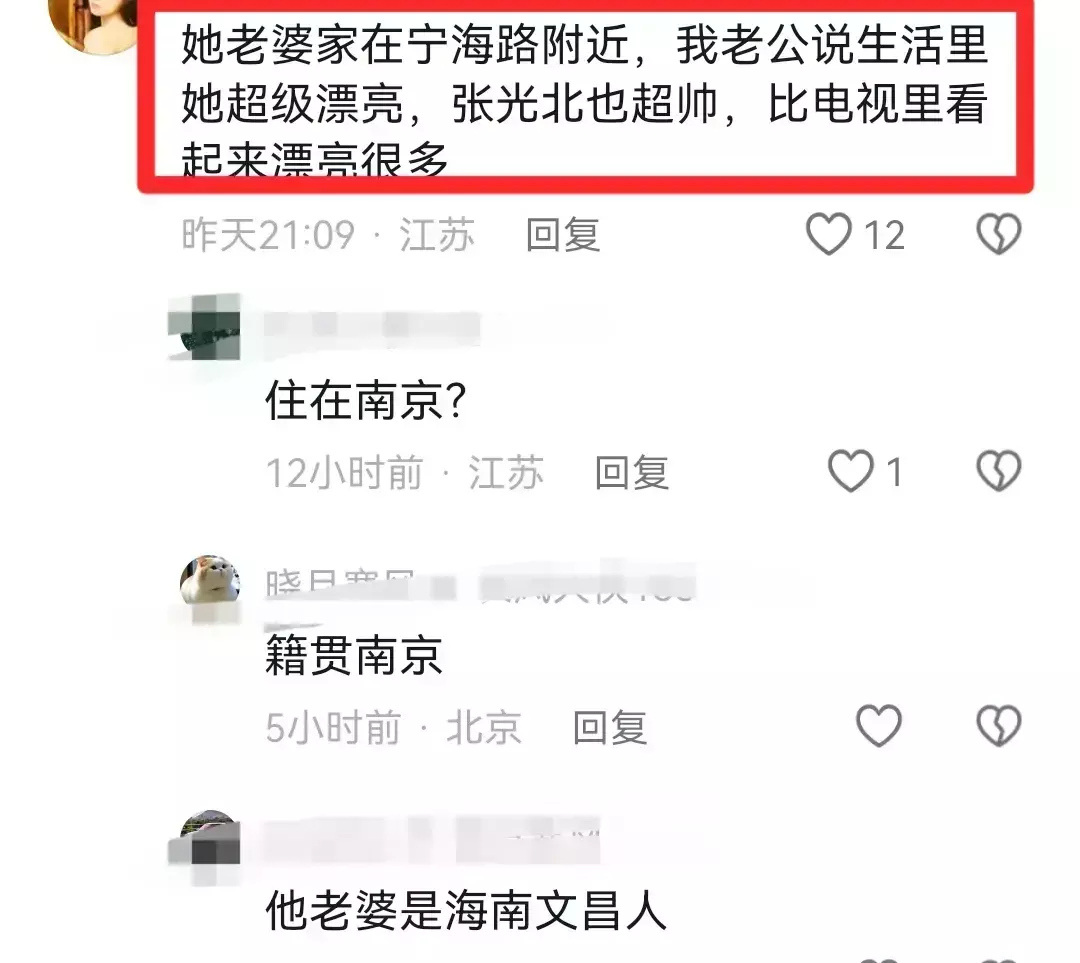Like the 籍贯南京 reply

click(878, 726)
